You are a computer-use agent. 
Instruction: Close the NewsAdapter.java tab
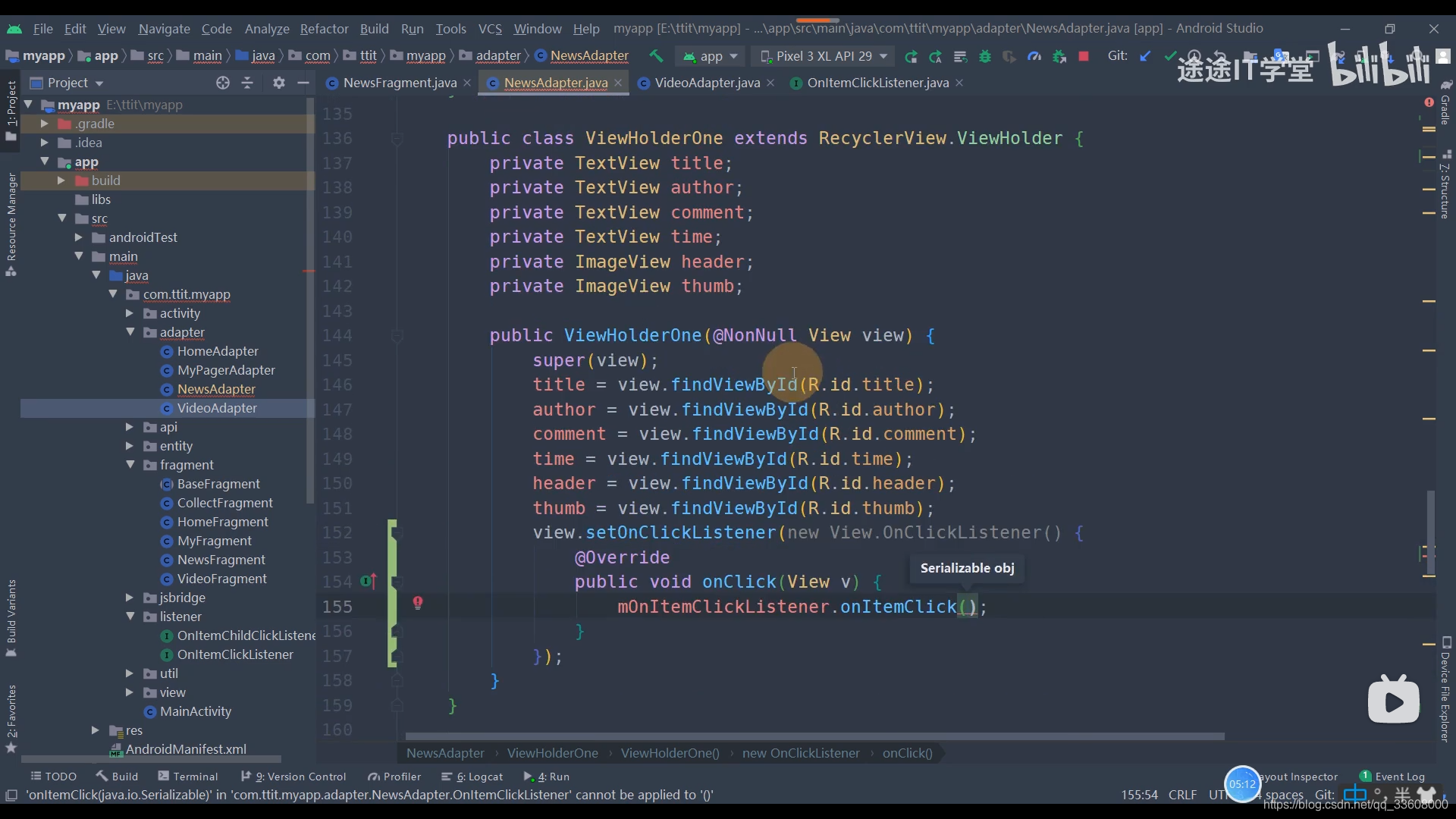tap(618, 83)
